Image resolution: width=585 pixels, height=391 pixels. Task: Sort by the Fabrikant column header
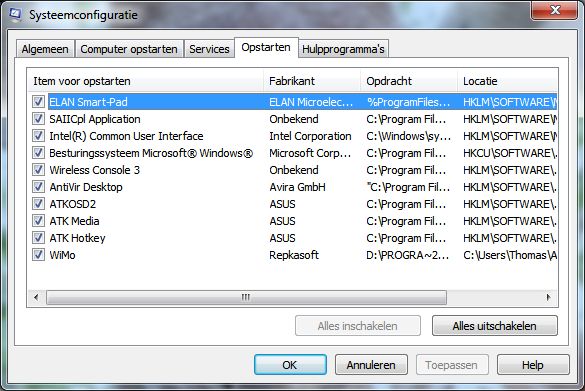tap(312, 81)
